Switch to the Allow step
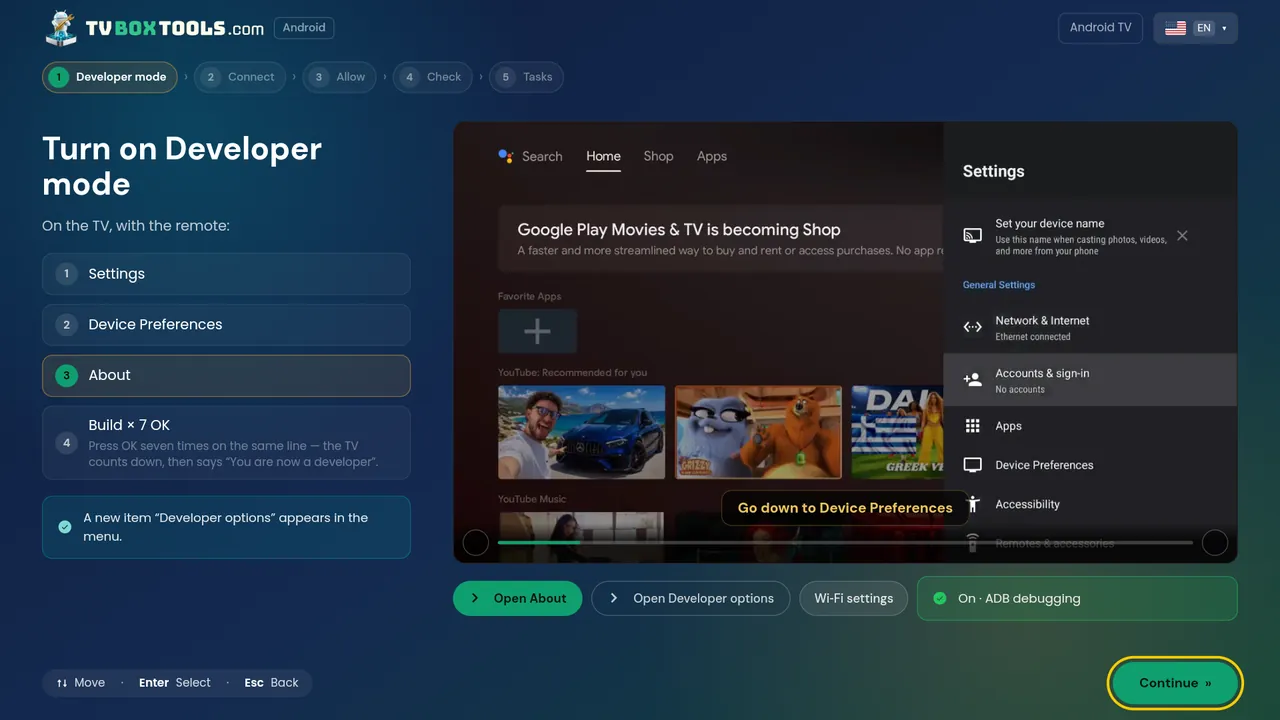Image resolution: width=1280 pixels, height=720 pixels. coord(340,77)
